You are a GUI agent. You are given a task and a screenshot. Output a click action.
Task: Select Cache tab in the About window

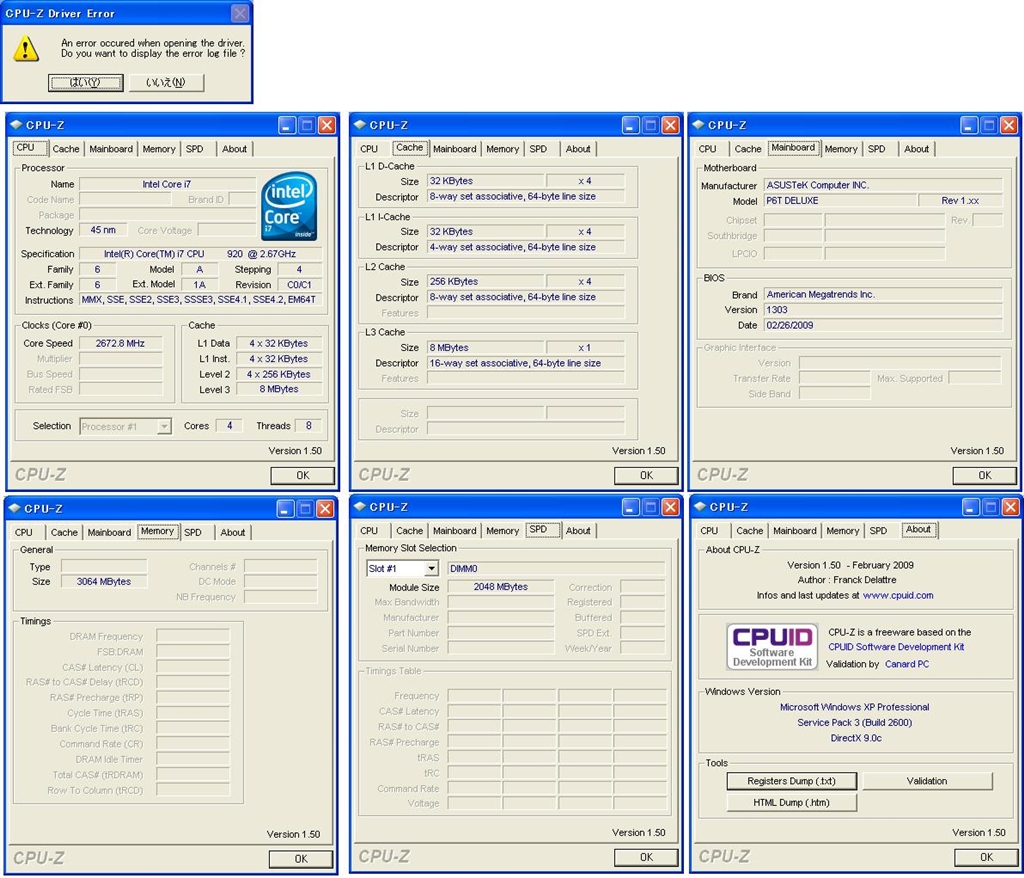click(750, 530)
